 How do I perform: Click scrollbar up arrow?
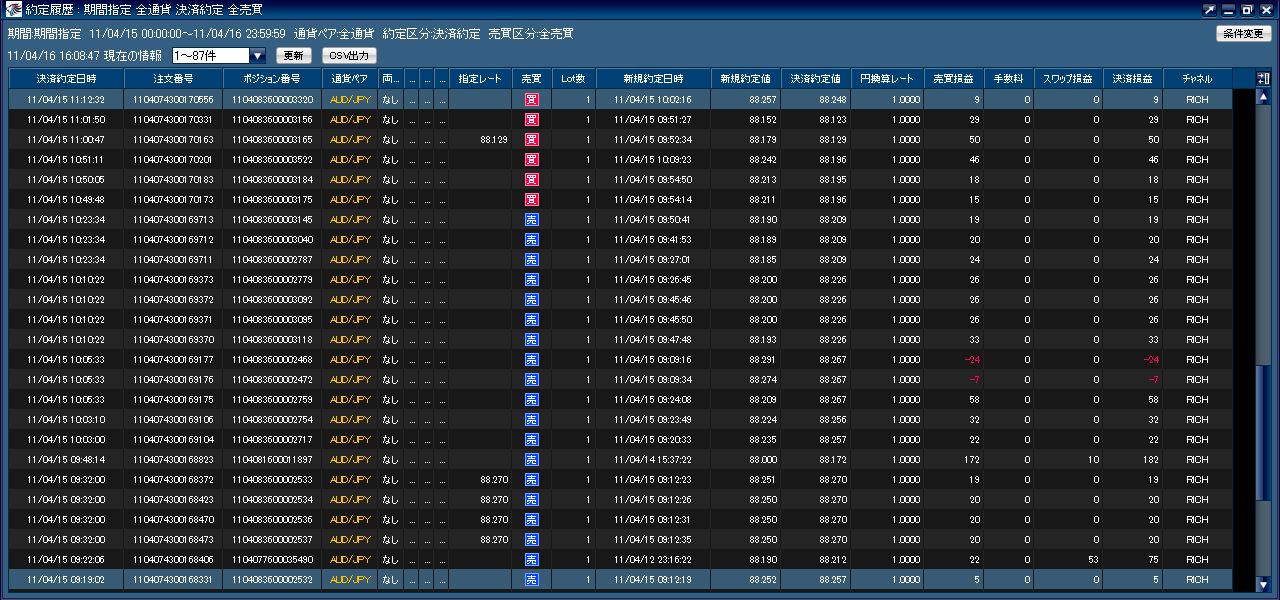click(x=1263, y=98)
